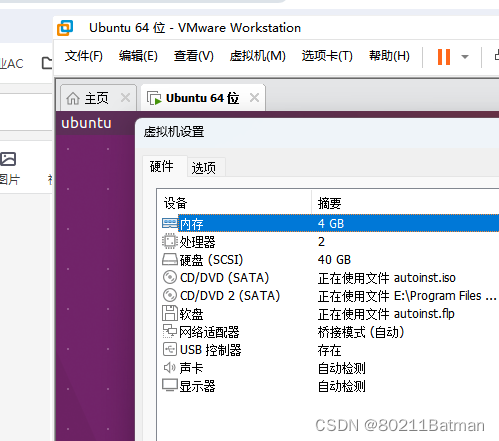Screen dimensions: 499x441
Task: Expand the dropdown arrow next to pause
Action: tap(465, 57)
